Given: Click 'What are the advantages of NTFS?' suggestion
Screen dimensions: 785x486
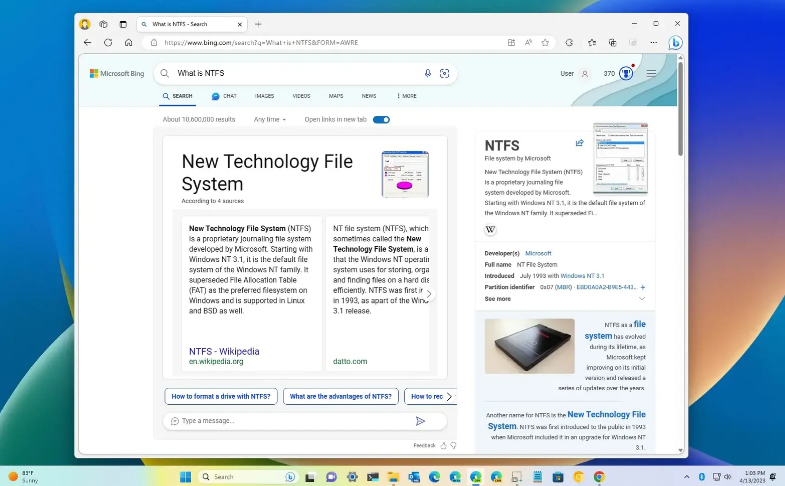Looking at the screenshot, I should point(340,396).
